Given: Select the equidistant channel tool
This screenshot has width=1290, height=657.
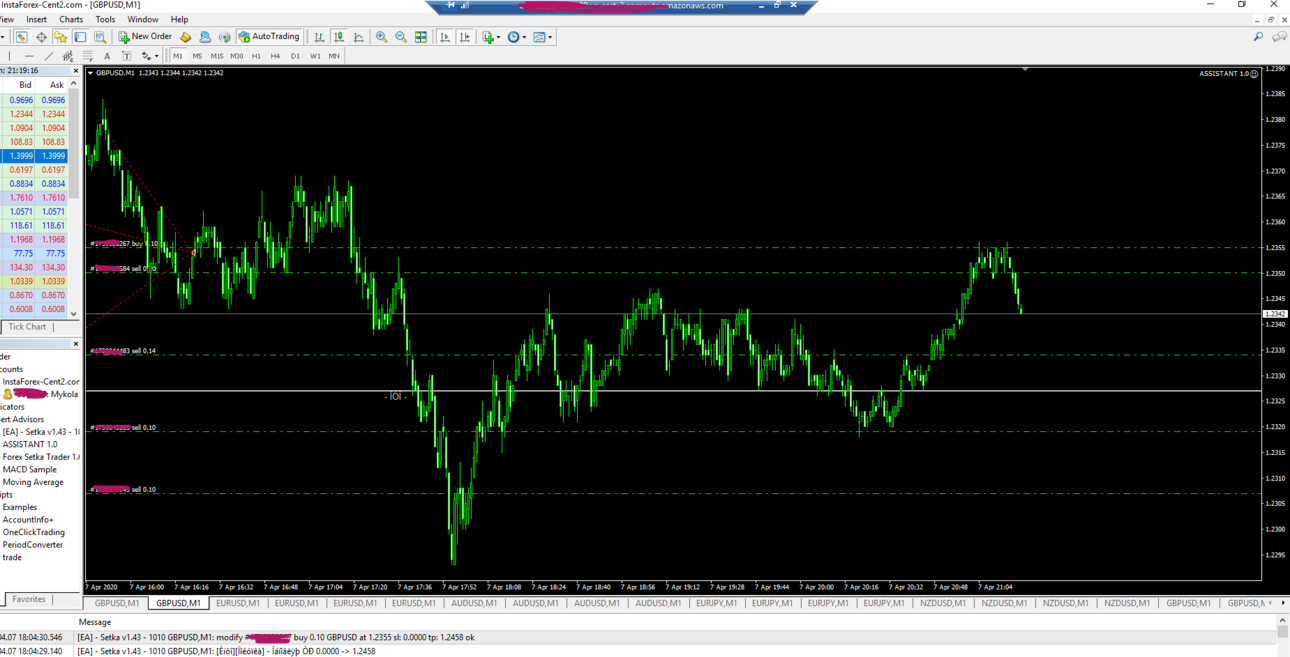Looking at the screenshot, I should (67, 56).
